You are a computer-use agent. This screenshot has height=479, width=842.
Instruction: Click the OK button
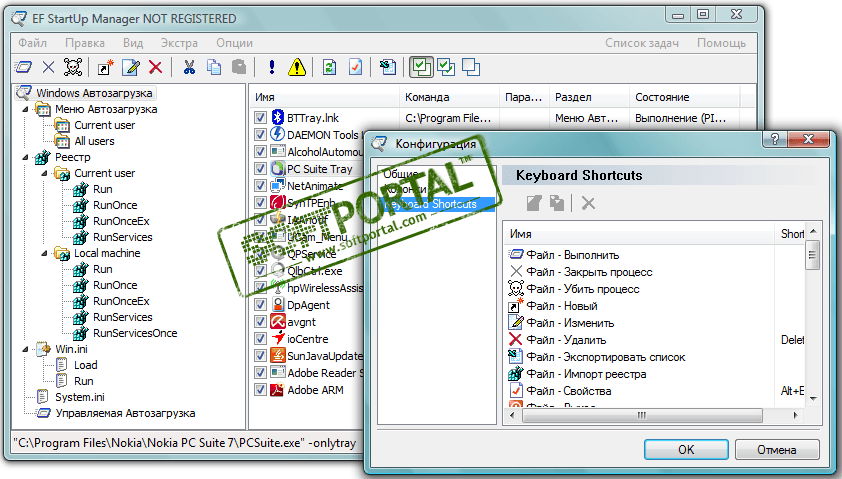pyautogui.click(x=686, y=449)
